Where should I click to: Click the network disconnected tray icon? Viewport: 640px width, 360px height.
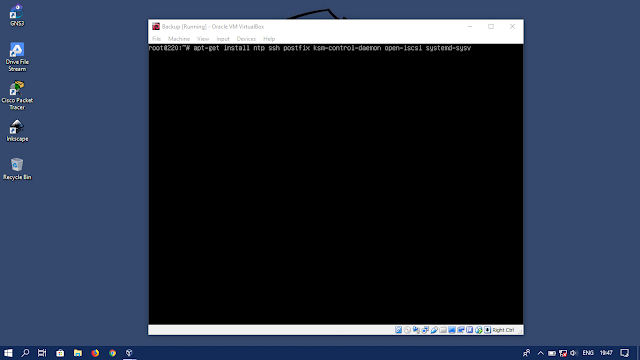click(563, 353)
